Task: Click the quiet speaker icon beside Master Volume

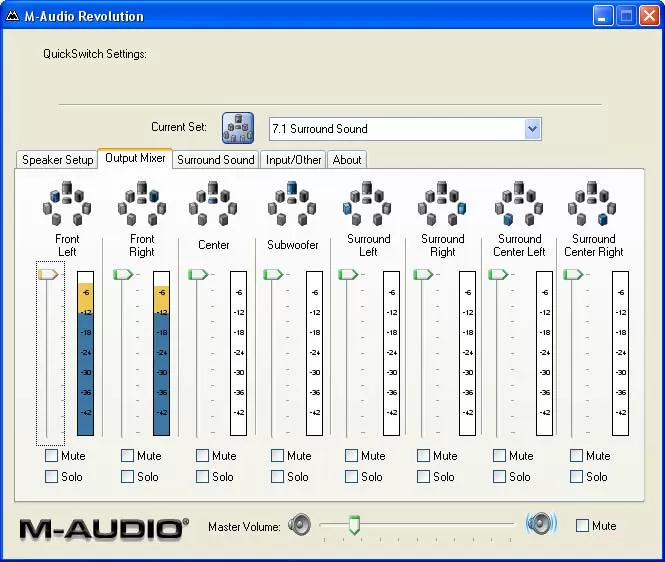Action: (x=299, y=525)
